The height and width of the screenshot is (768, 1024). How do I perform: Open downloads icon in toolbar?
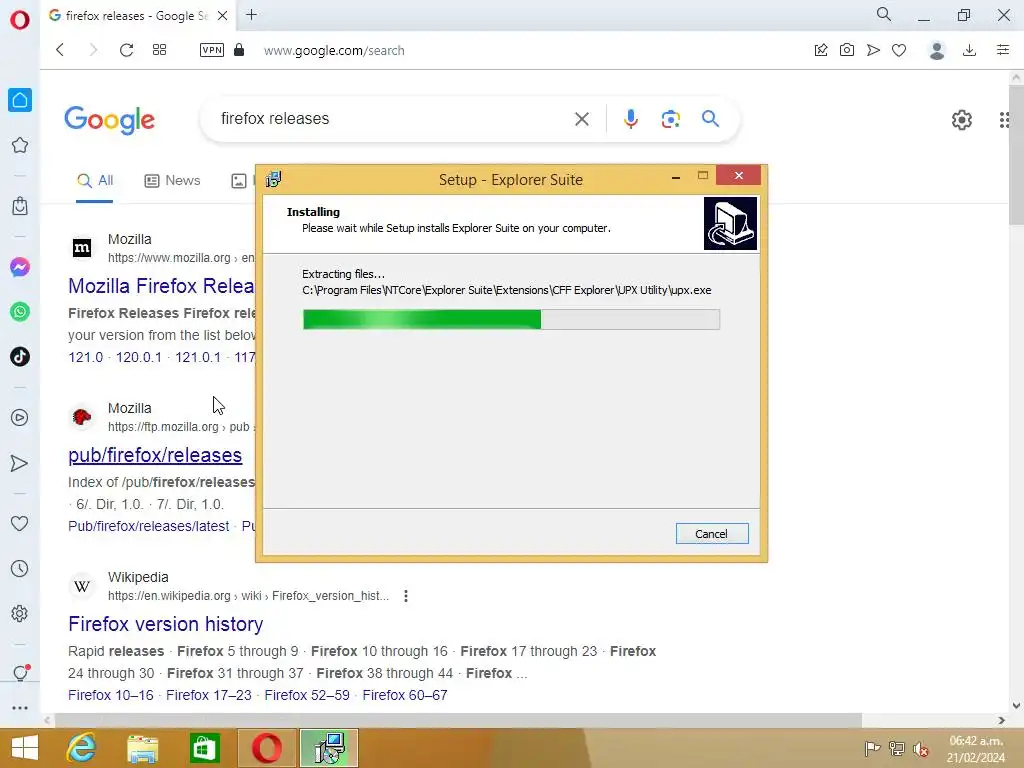pos(970,50)
